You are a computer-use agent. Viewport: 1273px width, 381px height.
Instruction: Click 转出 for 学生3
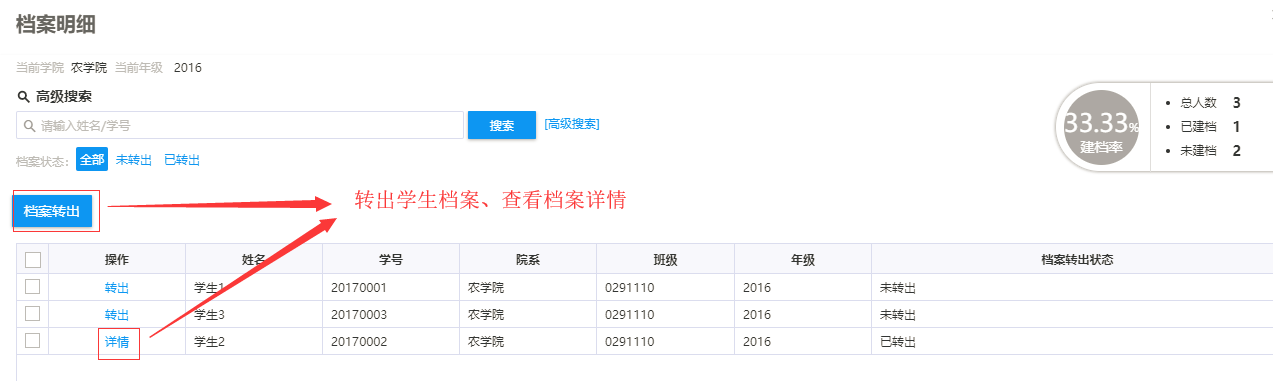pos(117,315)
